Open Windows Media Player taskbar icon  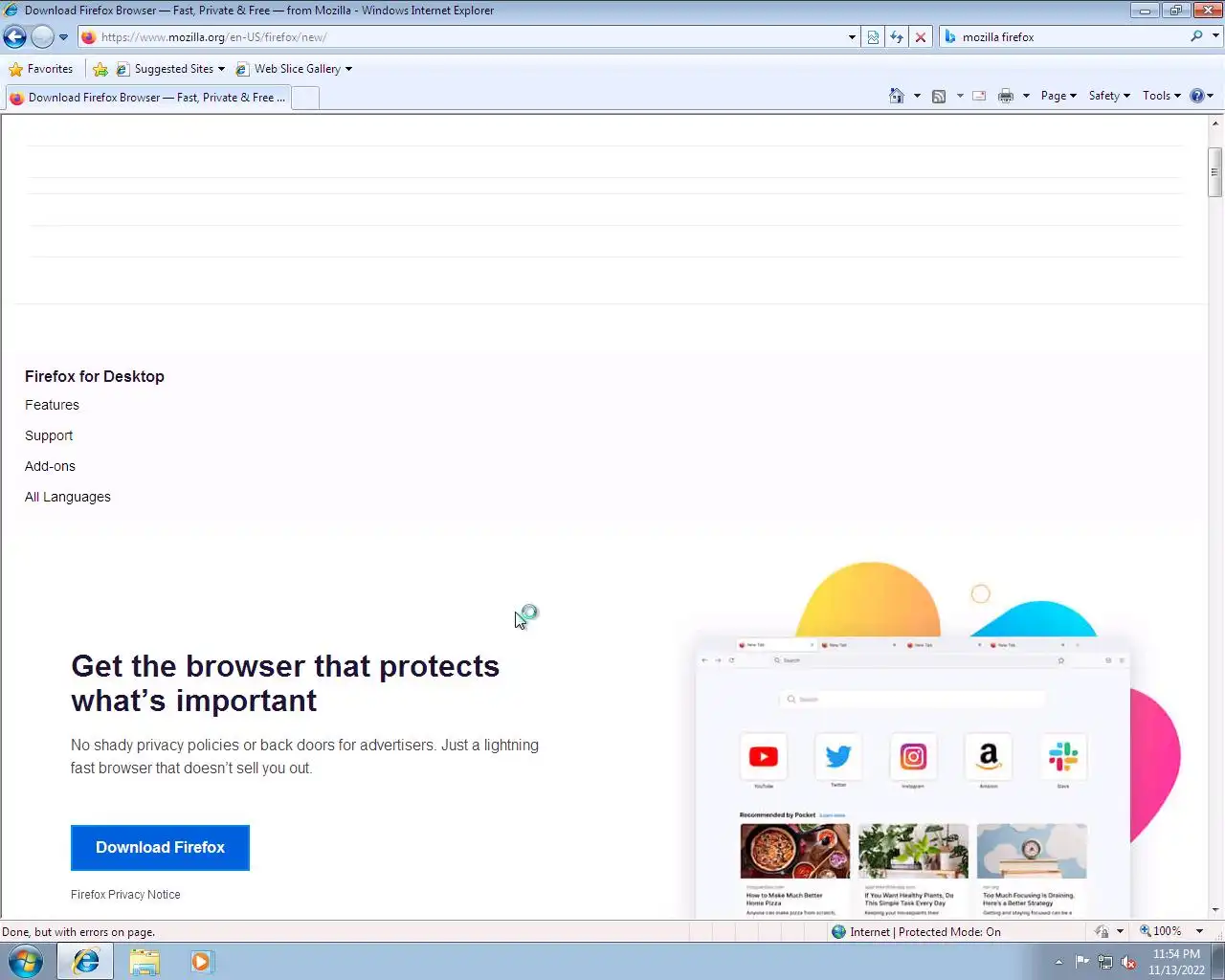coord(201,961)
